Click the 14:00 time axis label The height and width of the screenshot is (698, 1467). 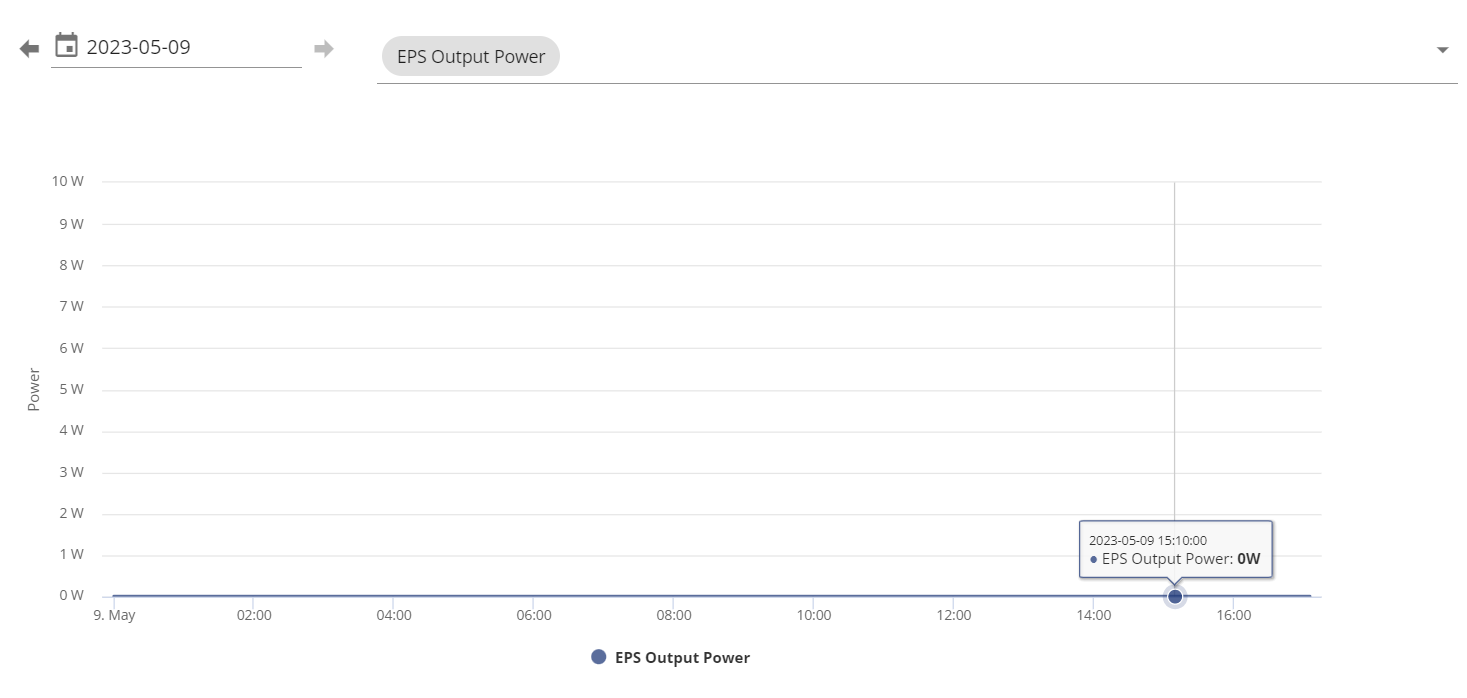tap(1094, 616)
